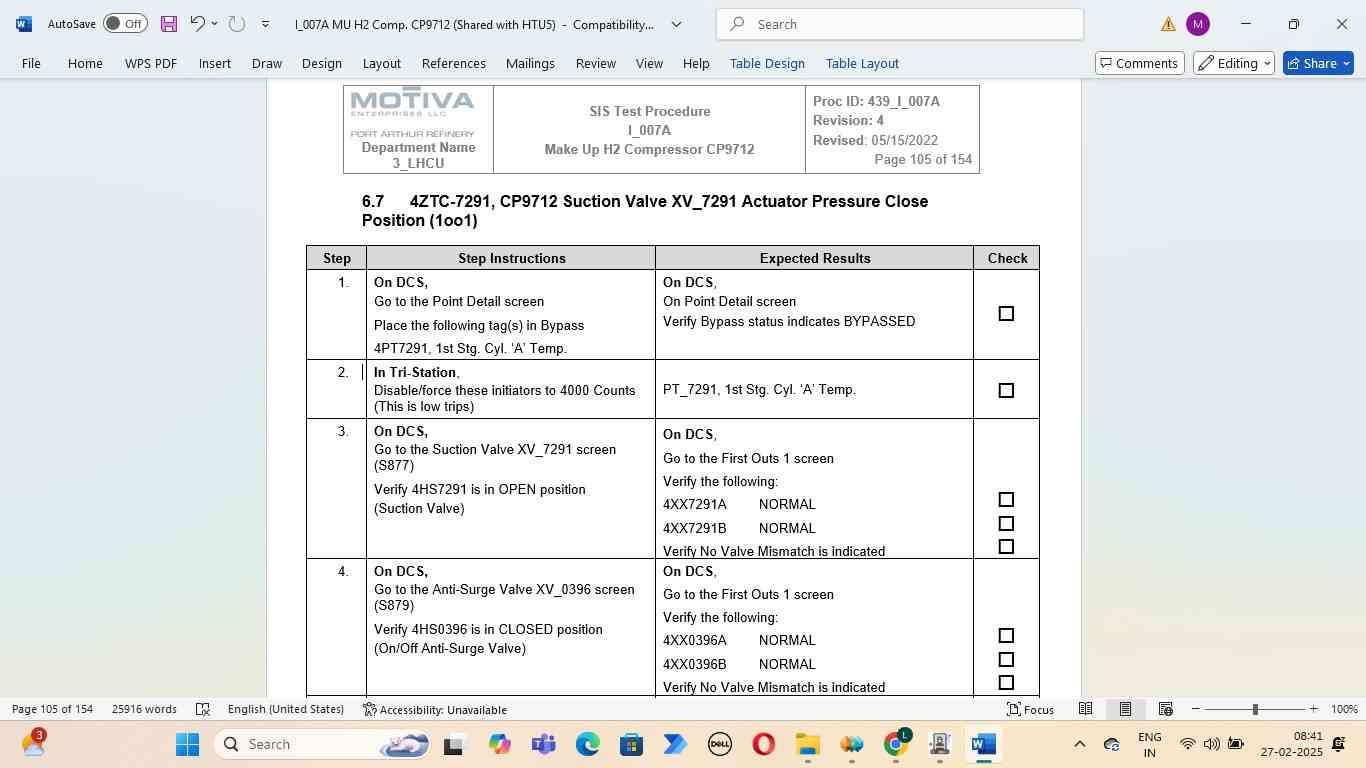1366x768 pixels.
Task: Open the References tab
Action: [x=453, y=63]
